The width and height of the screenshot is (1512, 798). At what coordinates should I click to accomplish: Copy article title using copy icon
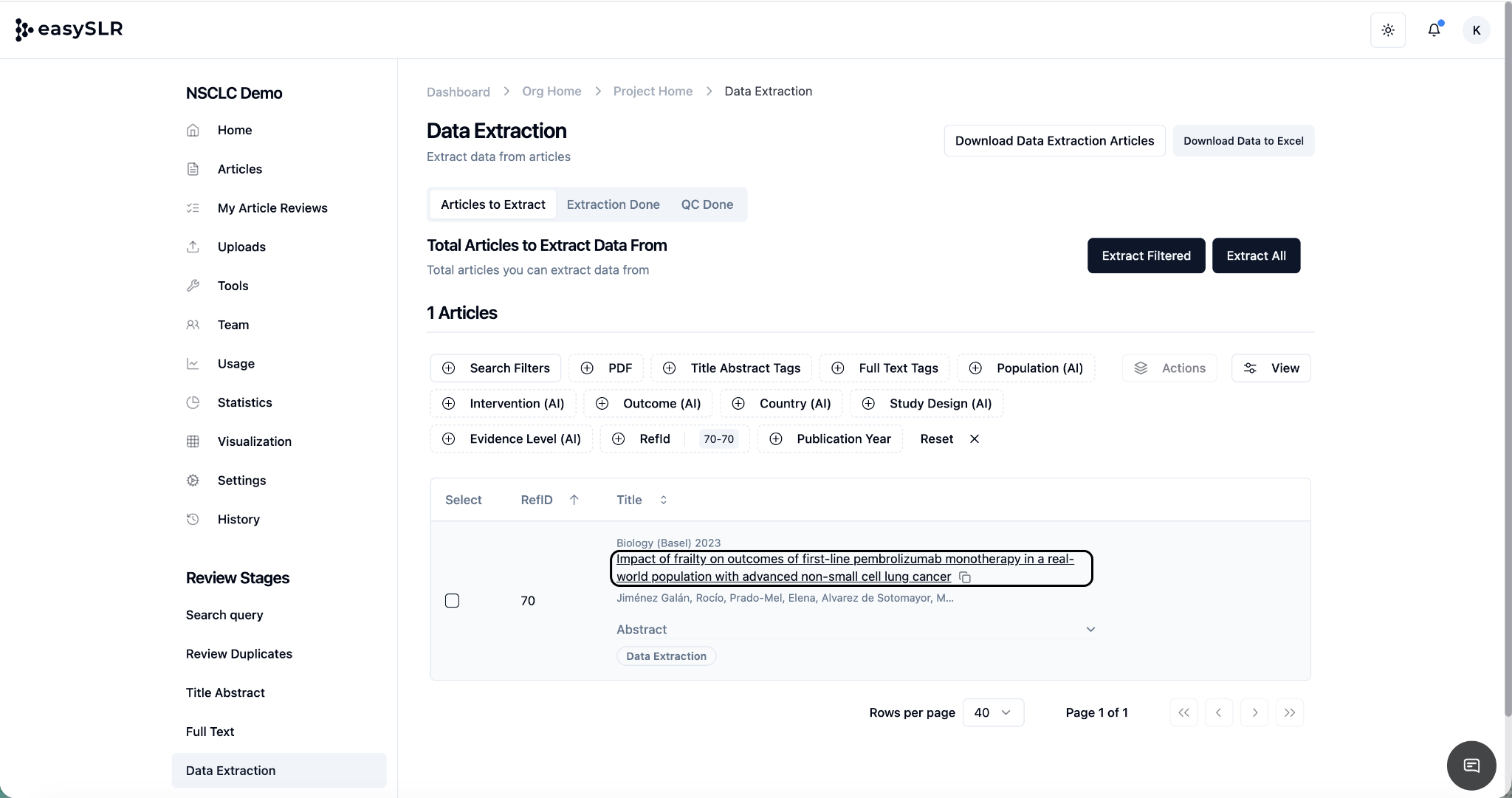pyautogui.click(x=965, y=577)
